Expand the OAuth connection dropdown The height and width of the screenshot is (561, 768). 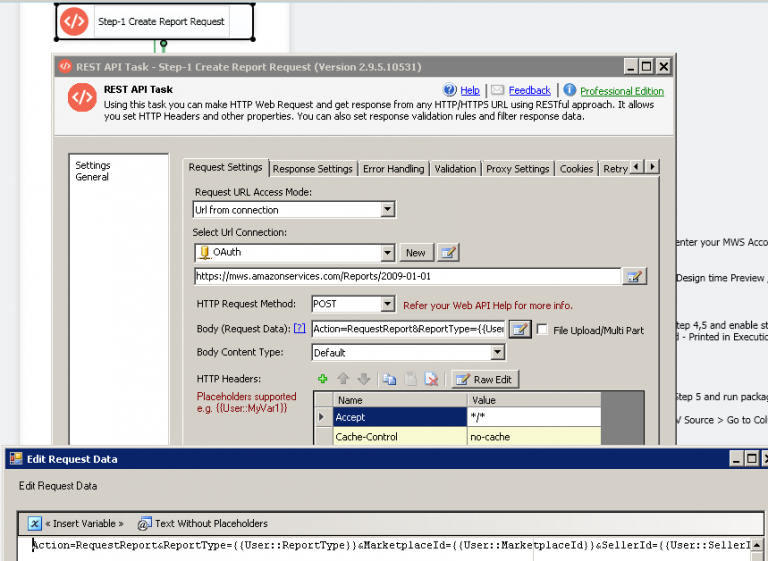pyautogui.click(x=387, y=253)
